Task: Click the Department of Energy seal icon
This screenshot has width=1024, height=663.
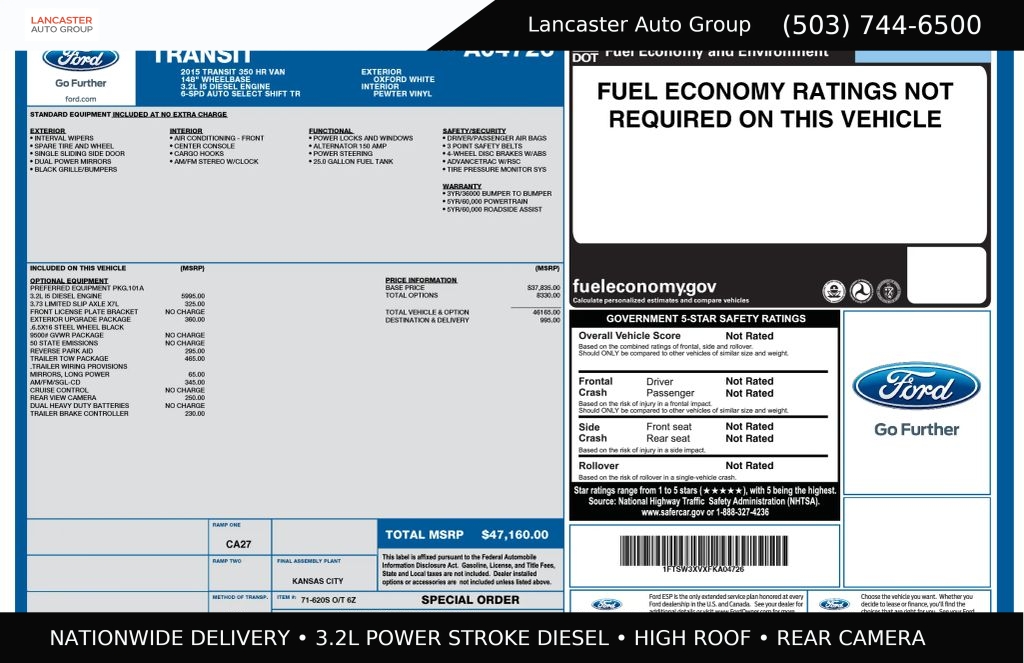Action: point(888,291)
